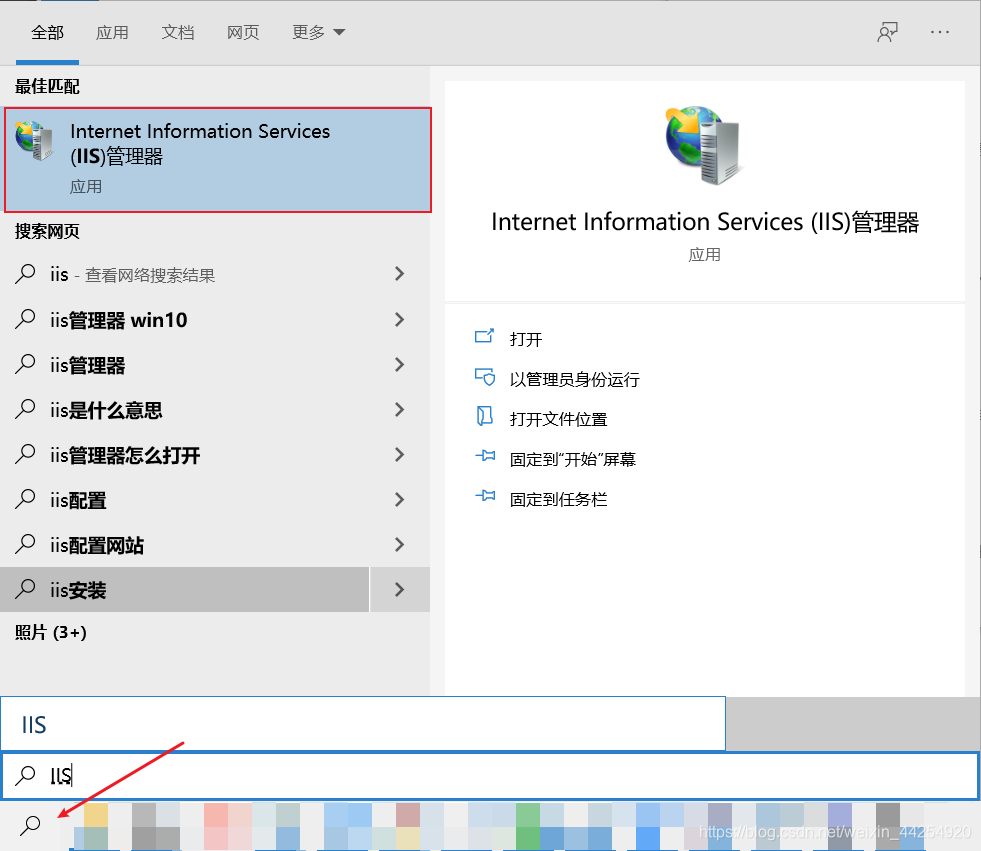The image size is (981, 851).
Task: Click 打开 in the preview actions
Action: [x=526, y=339]
